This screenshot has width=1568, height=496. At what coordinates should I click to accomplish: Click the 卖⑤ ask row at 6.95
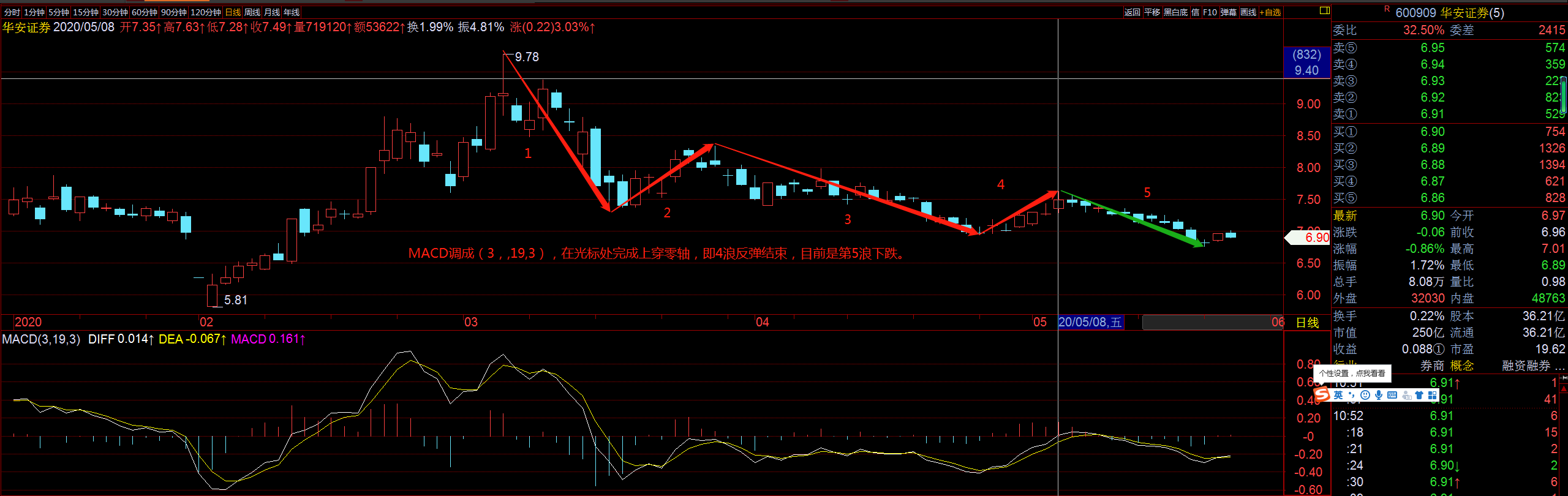coord(1449,48)
